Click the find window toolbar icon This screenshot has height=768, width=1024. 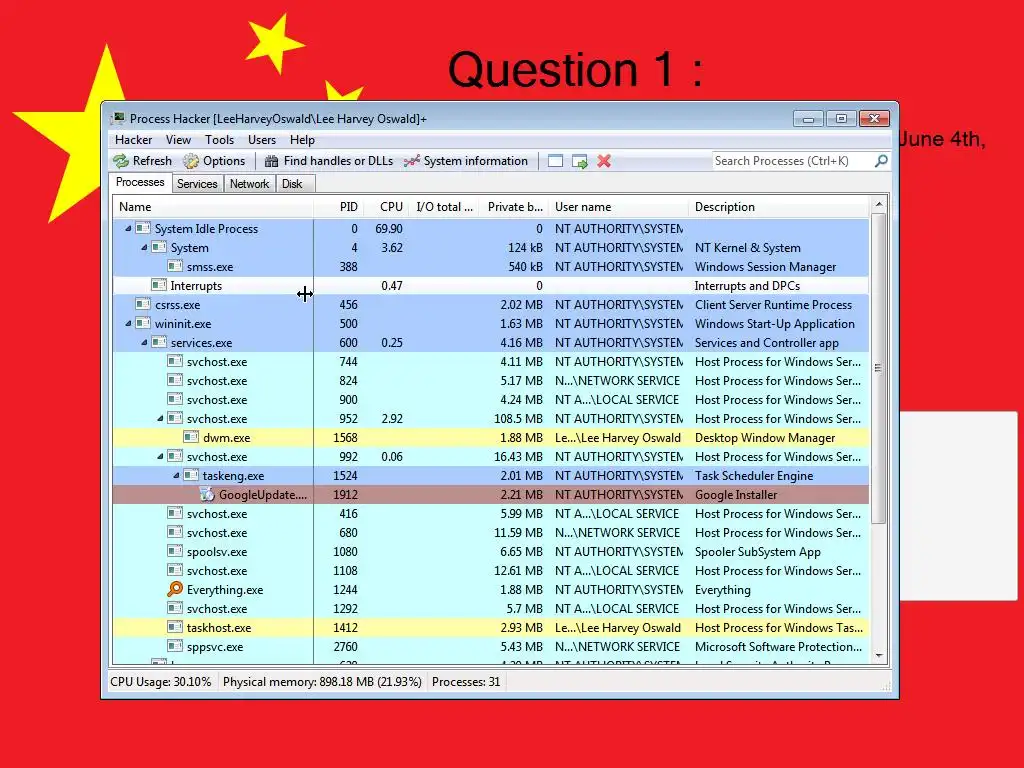555,161
